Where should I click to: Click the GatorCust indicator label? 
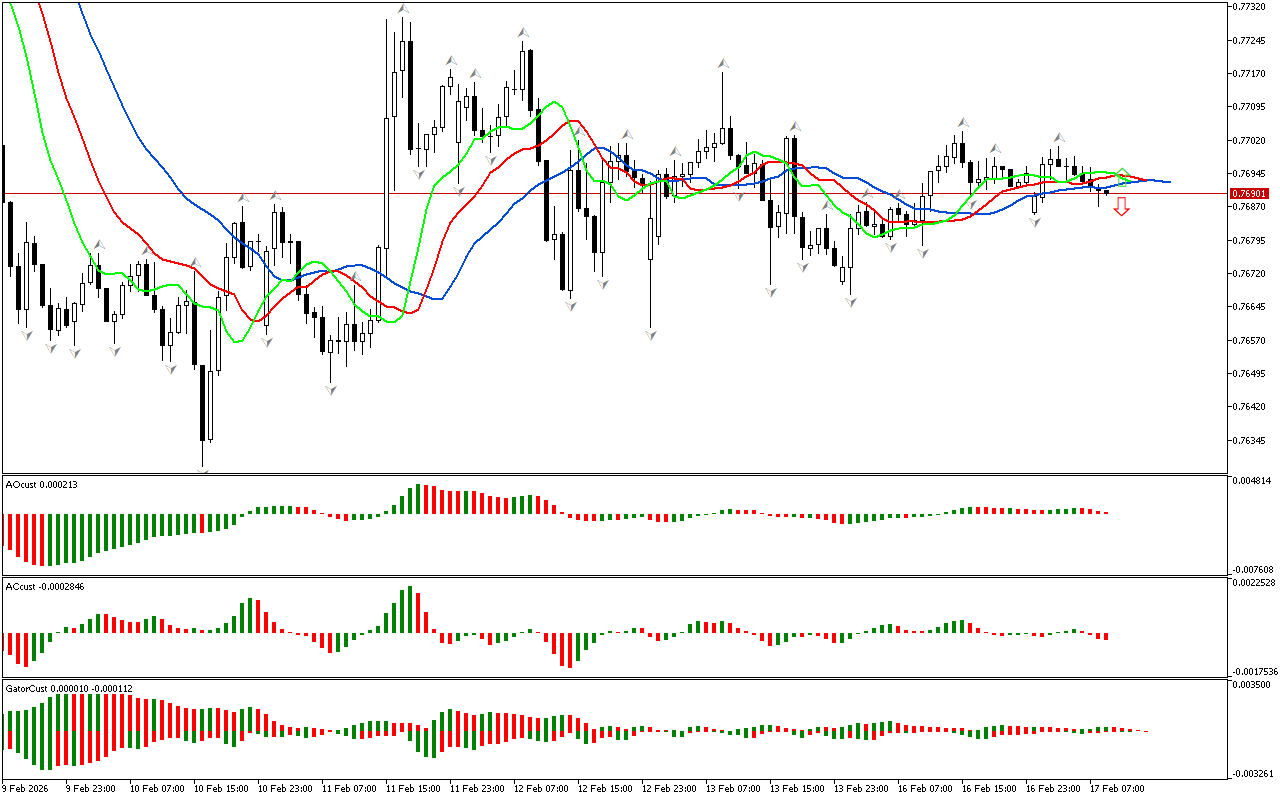click(68, 688)
